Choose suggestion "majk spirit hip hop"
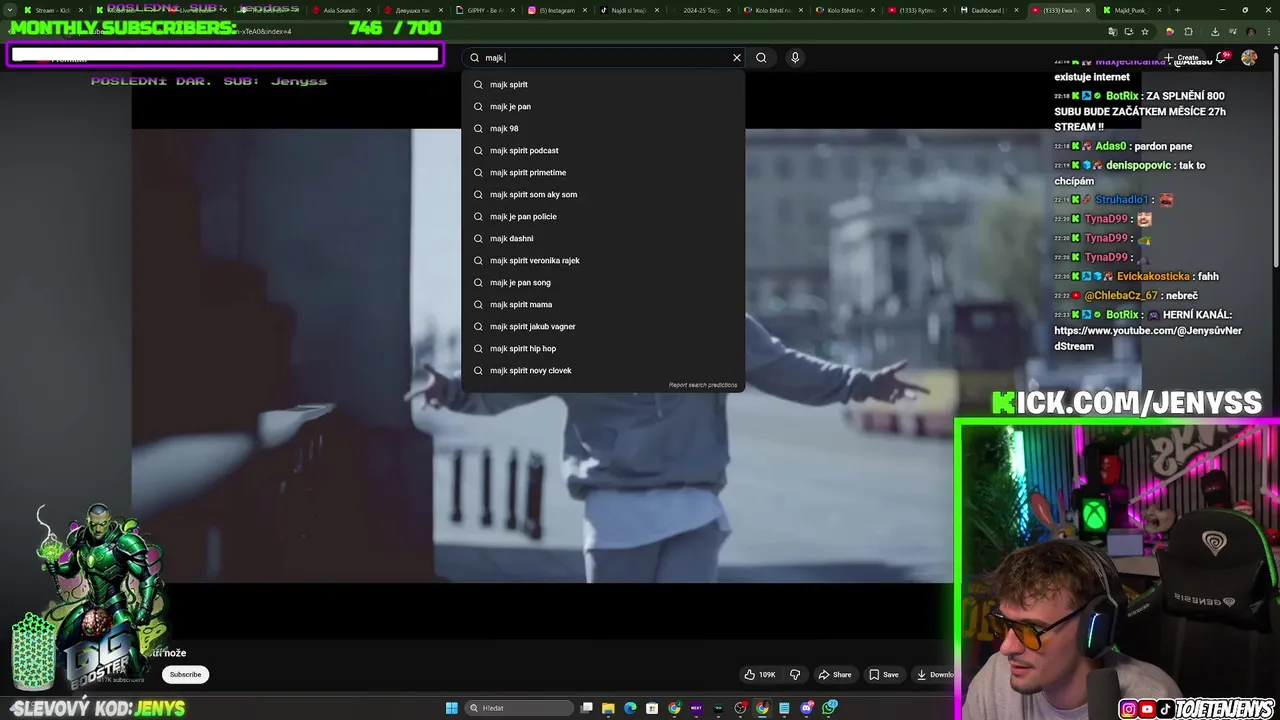The width and height of the screenshot is (1280, 720). click(x=603, y=348)
